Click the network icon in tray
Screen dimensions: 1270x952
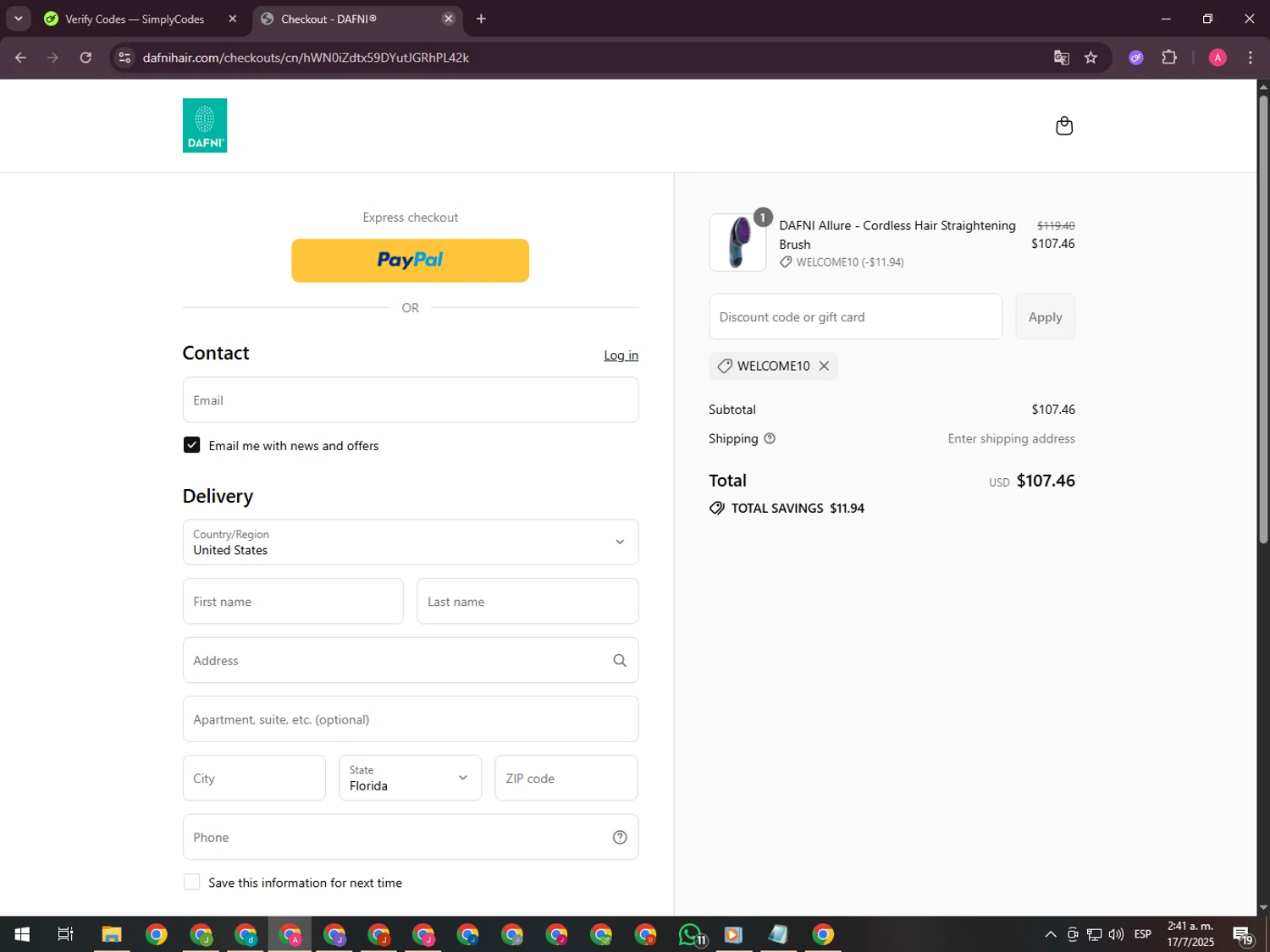[1094, 934]
